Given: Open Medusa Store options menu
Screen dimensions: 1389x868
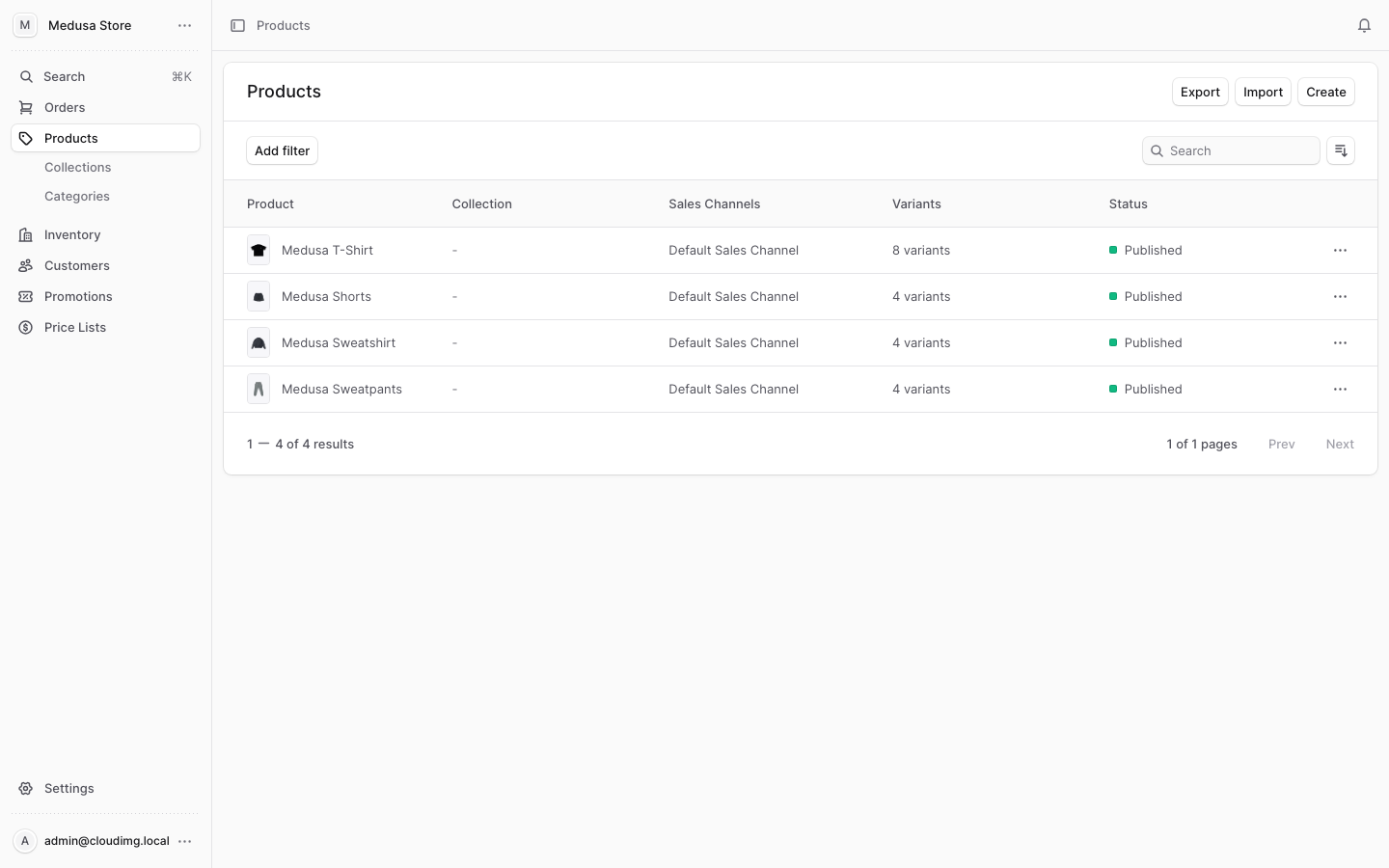Looking at the screenshot, I should 185,26.
